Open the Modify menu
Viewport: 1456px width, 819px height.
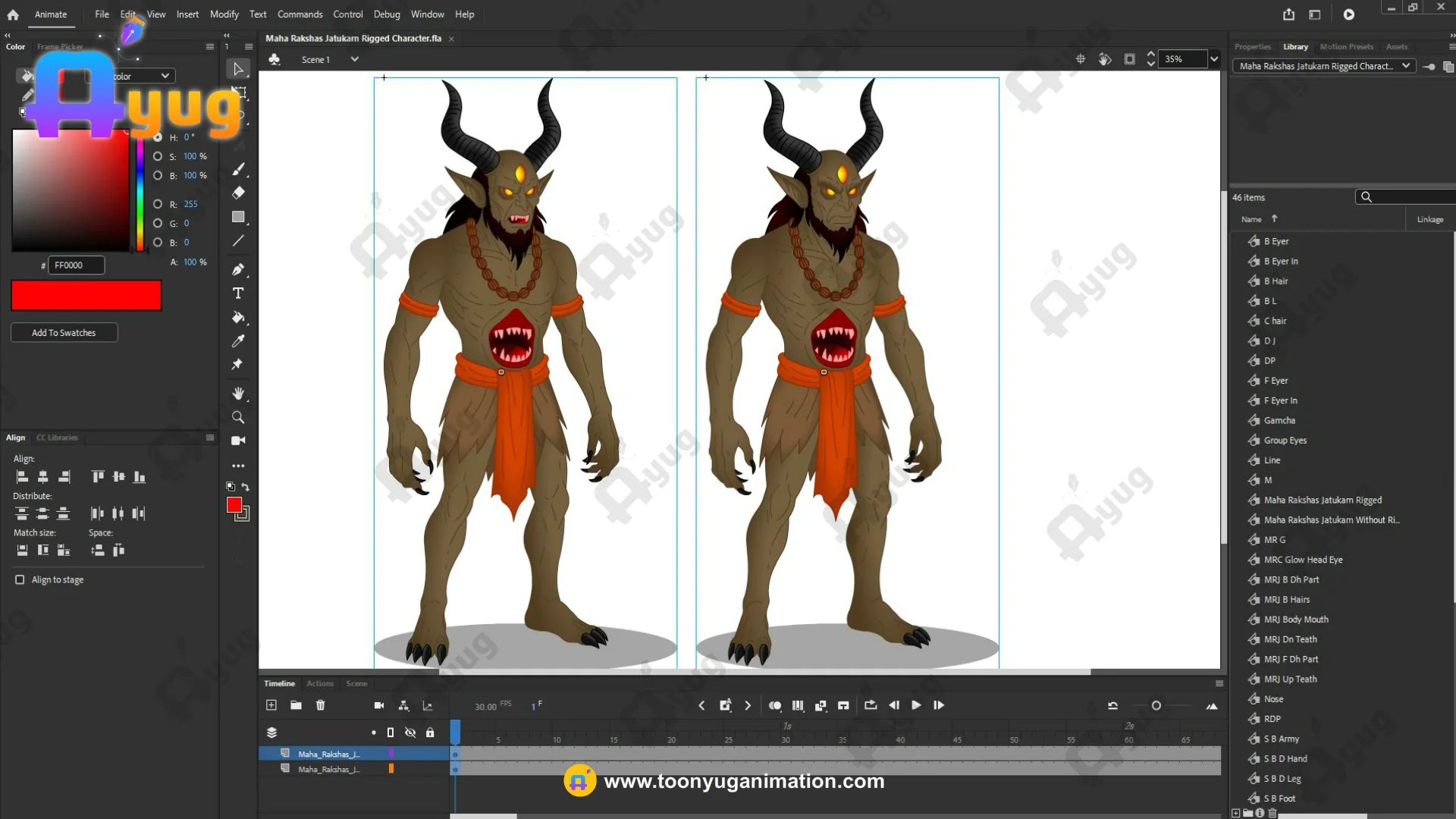coord(224,14)
